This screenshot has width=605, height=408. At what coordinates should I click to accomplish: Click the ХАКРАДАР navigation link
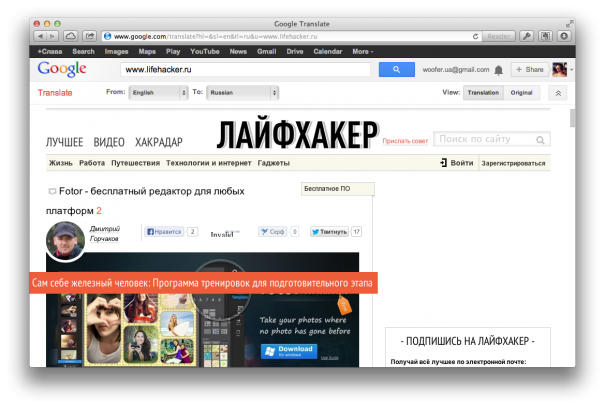[x=159, y=142]
